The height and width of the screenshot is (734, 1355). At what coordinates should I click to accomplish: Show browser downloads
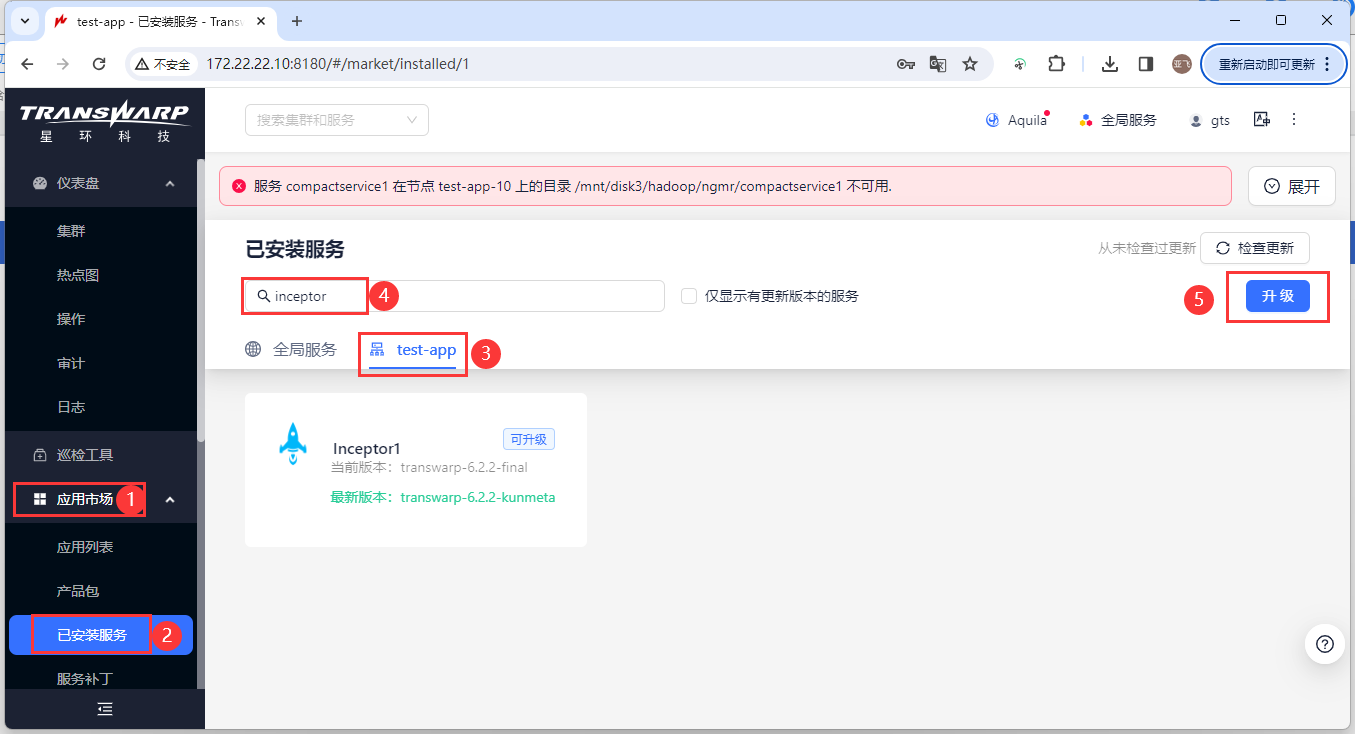click(1109, 64)
